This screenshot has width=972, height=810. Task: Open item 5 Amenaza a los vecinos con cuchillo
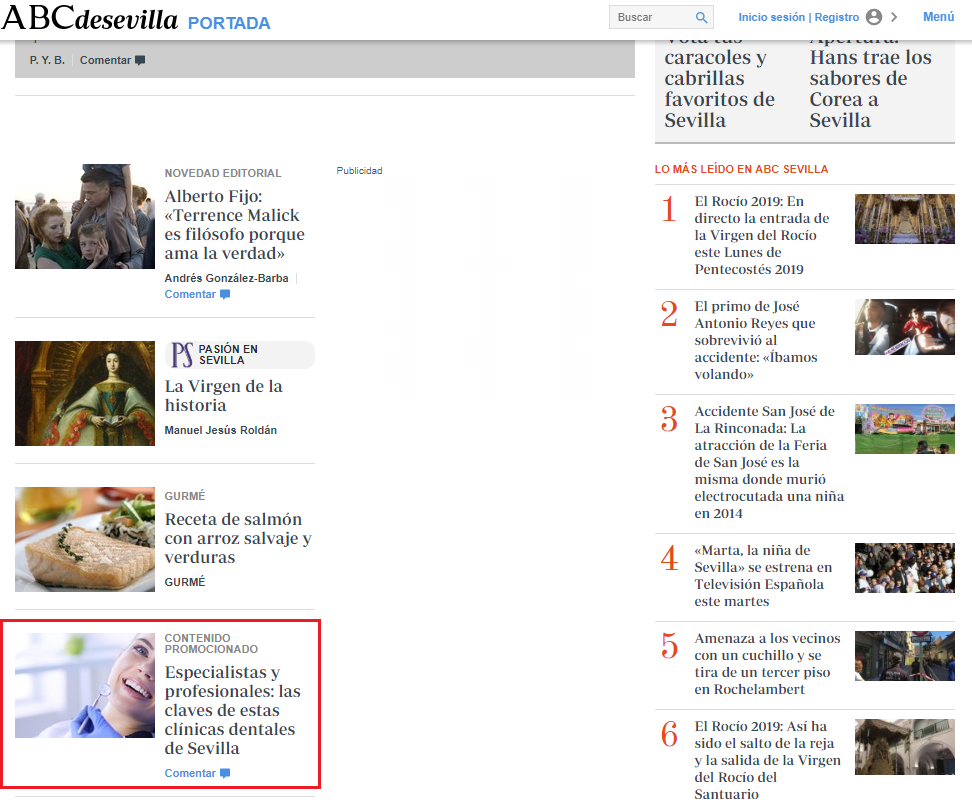coord(767,664)
